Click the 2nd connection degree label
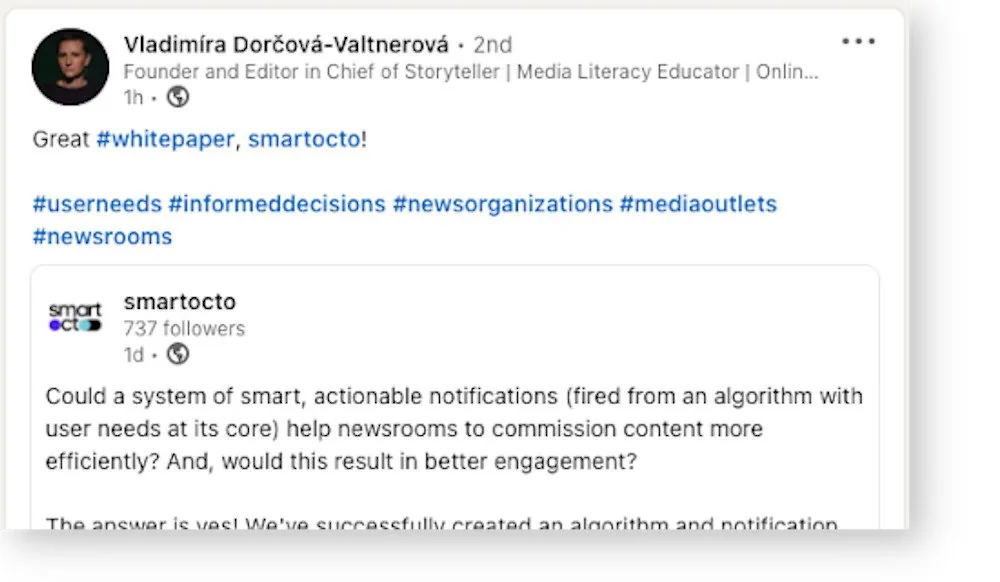 point(496,44)
